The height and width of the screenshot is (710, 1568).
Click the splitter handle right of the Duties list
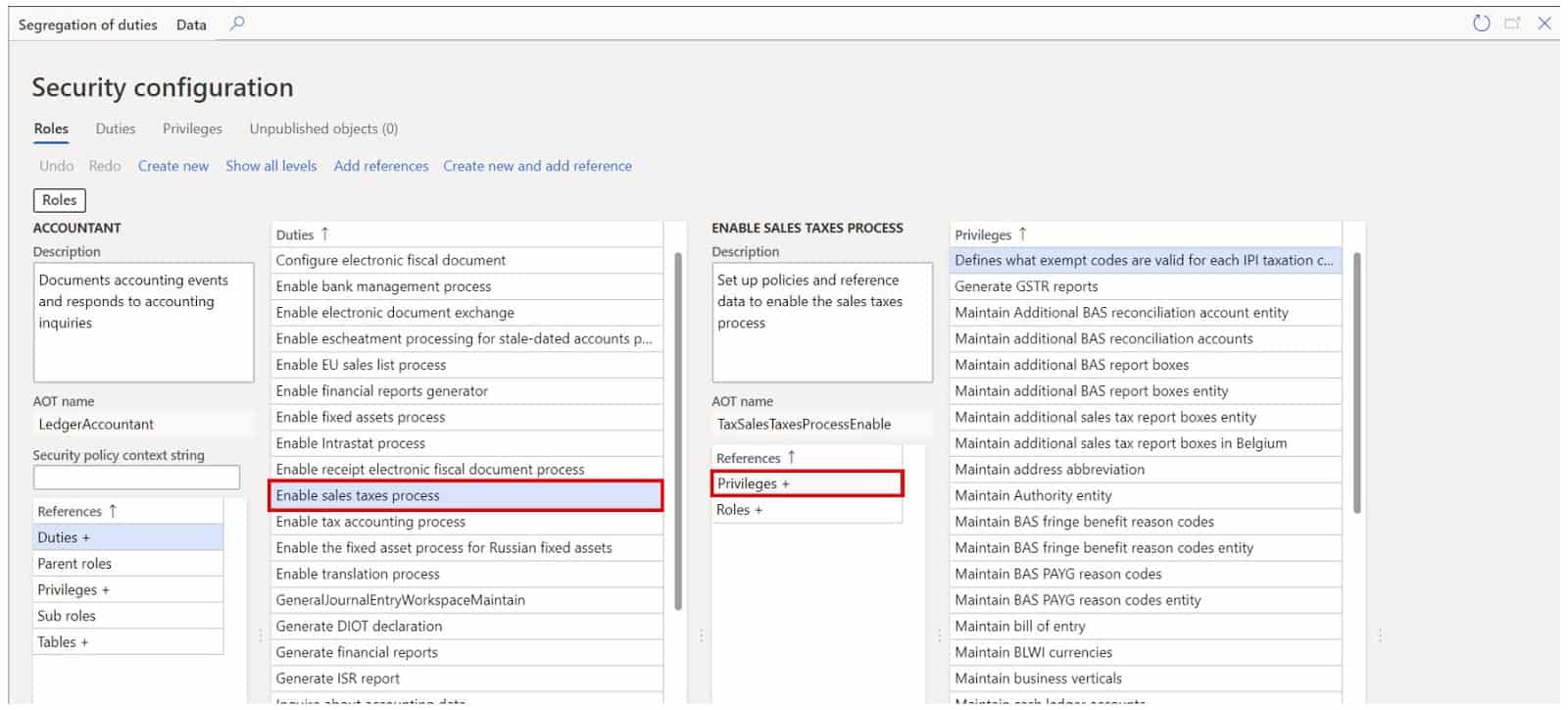[701, 635]
